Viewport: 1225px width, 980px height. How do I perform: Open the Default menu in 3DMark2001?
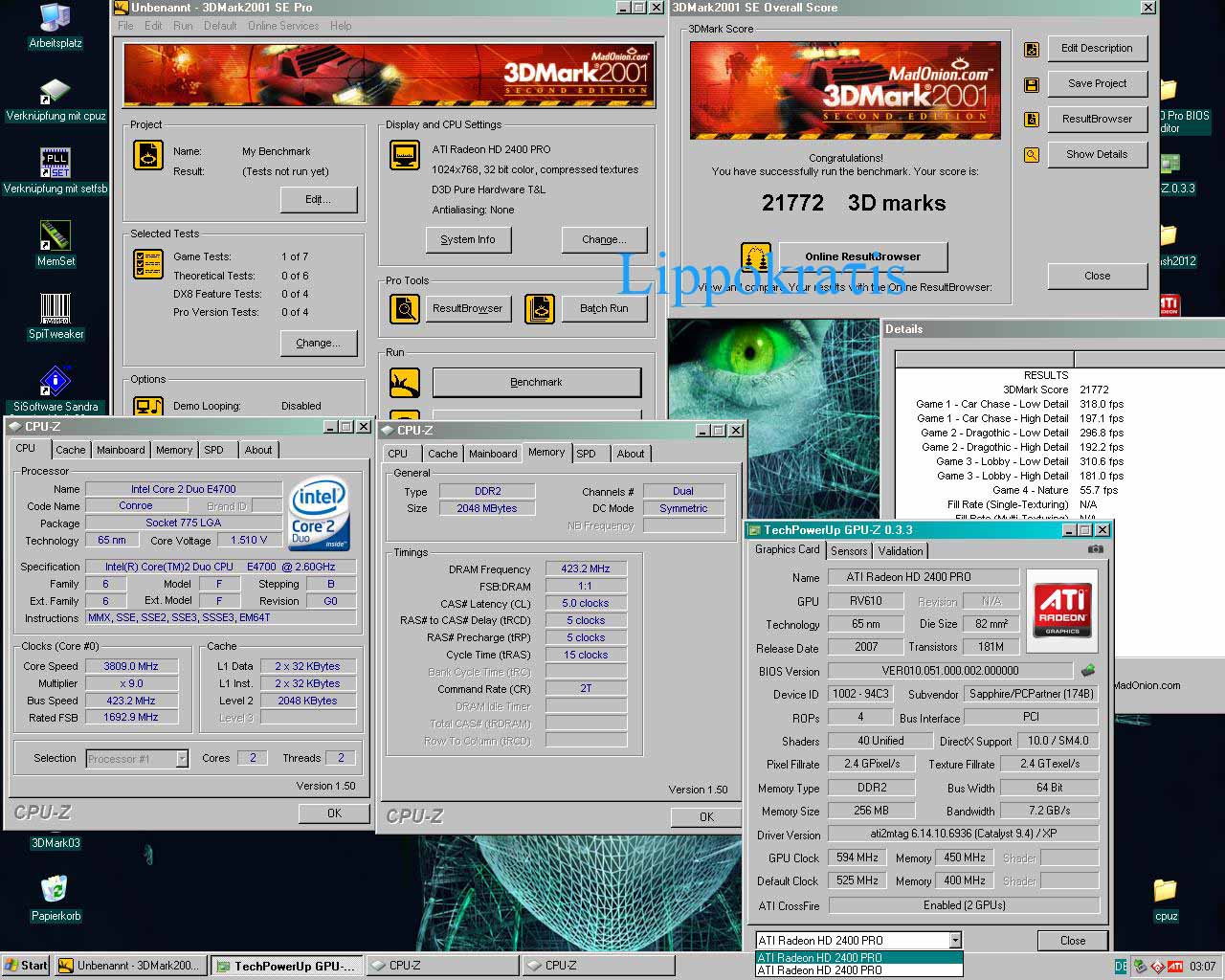coord(220,26)
